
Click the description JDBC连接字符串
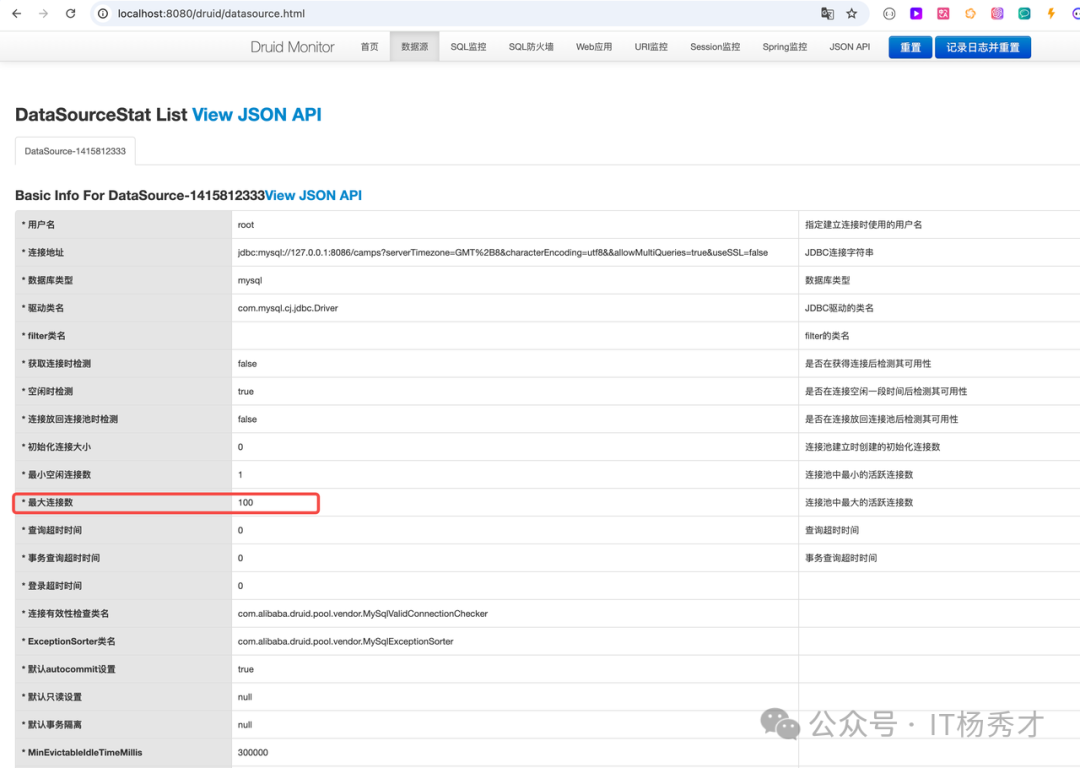839,252
